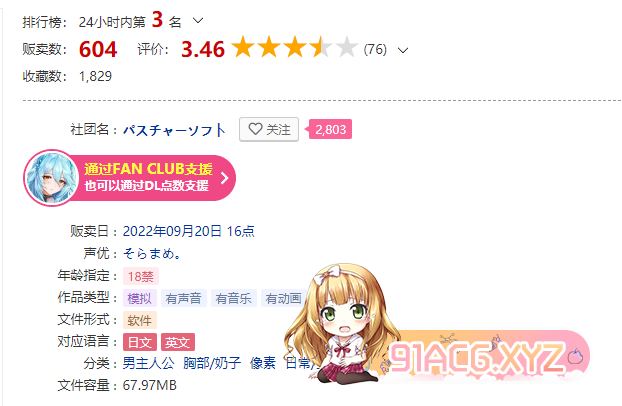Select the 软件 file format tag

coord(140,320)
